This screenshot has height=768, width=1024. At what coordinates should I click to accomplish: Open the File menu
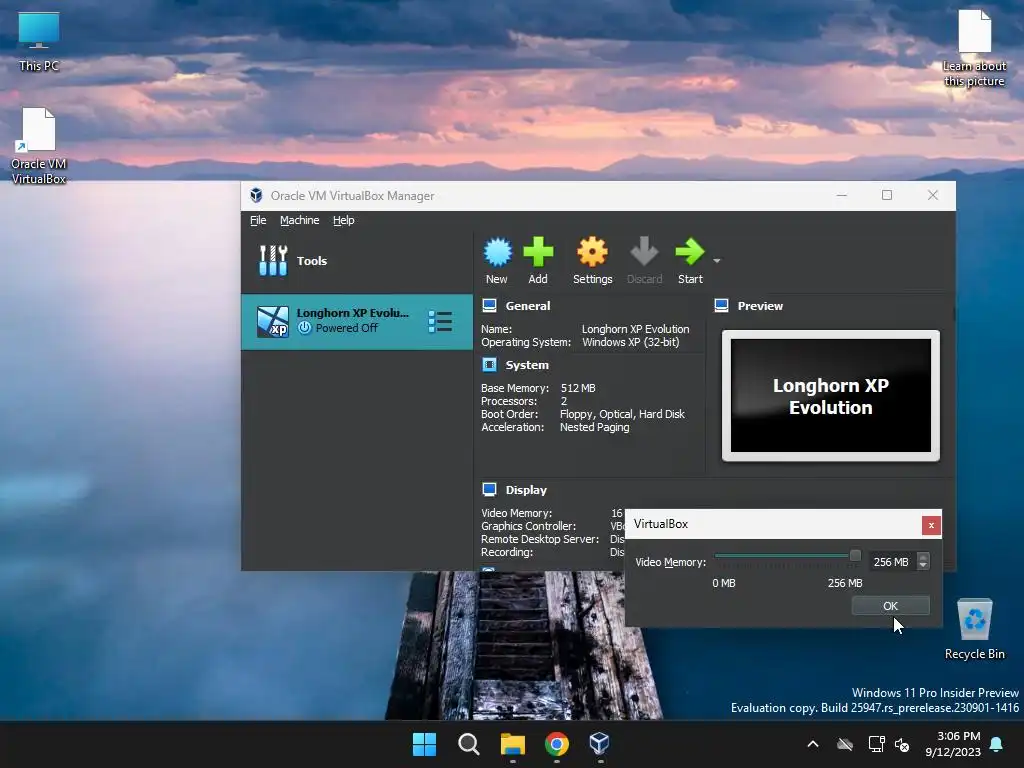(258, 220)
